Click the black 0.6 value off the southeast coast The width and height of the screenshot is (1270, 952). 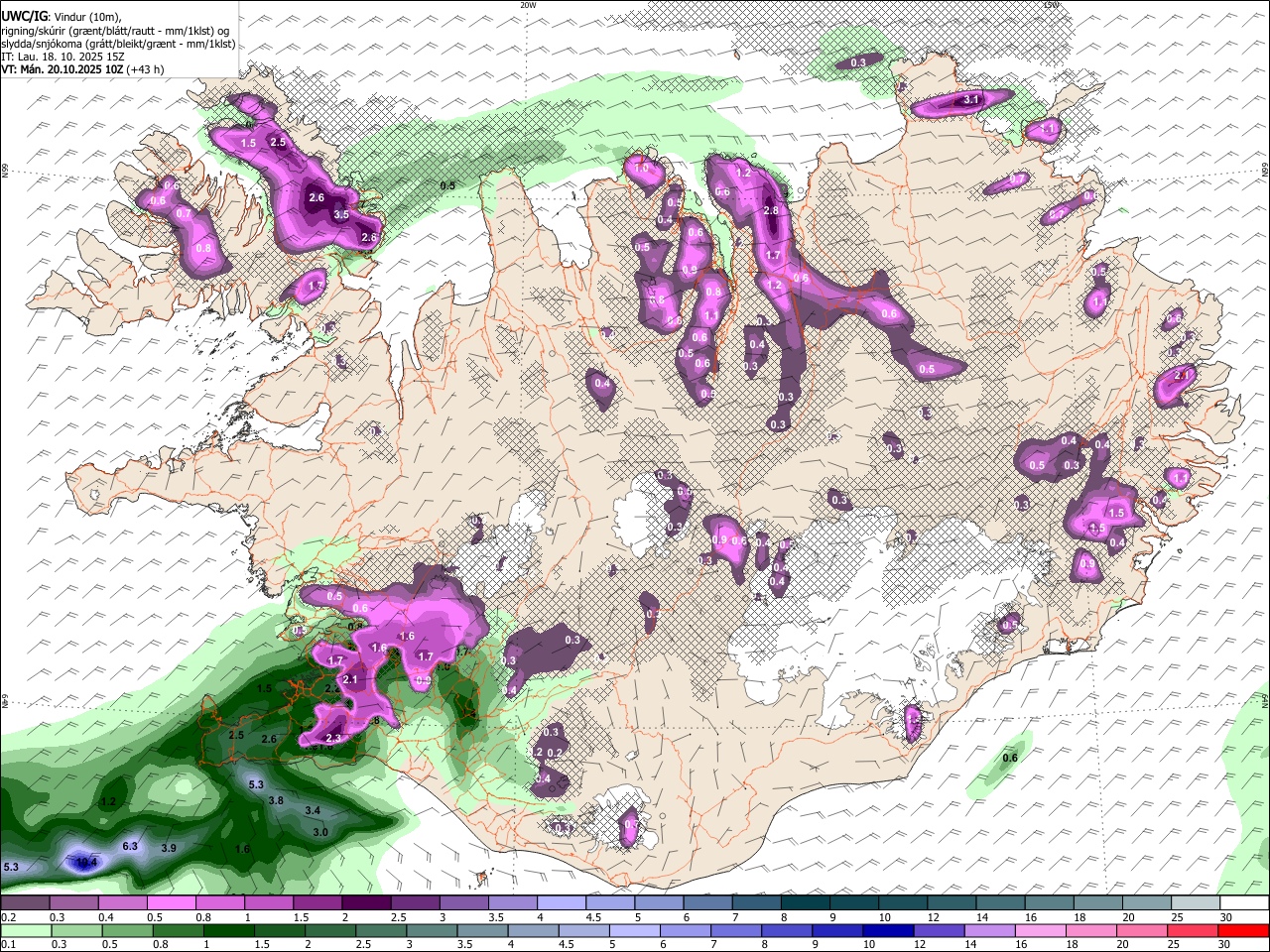[1010, 759]
